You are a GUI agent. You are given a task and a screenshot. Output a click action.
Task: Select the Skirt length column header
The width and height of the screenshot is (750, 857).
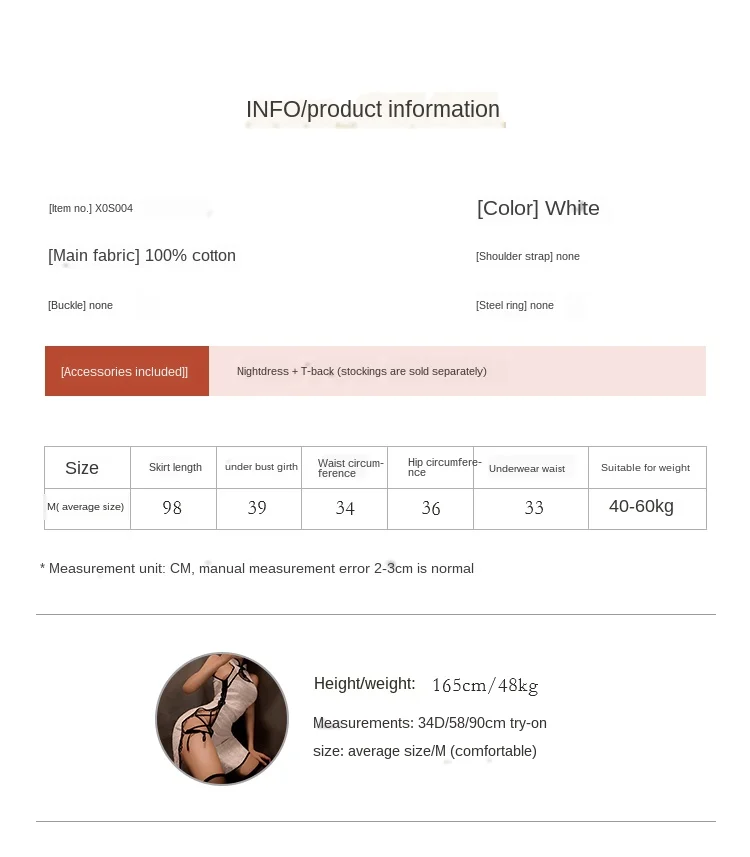click(x=174, y=467)
